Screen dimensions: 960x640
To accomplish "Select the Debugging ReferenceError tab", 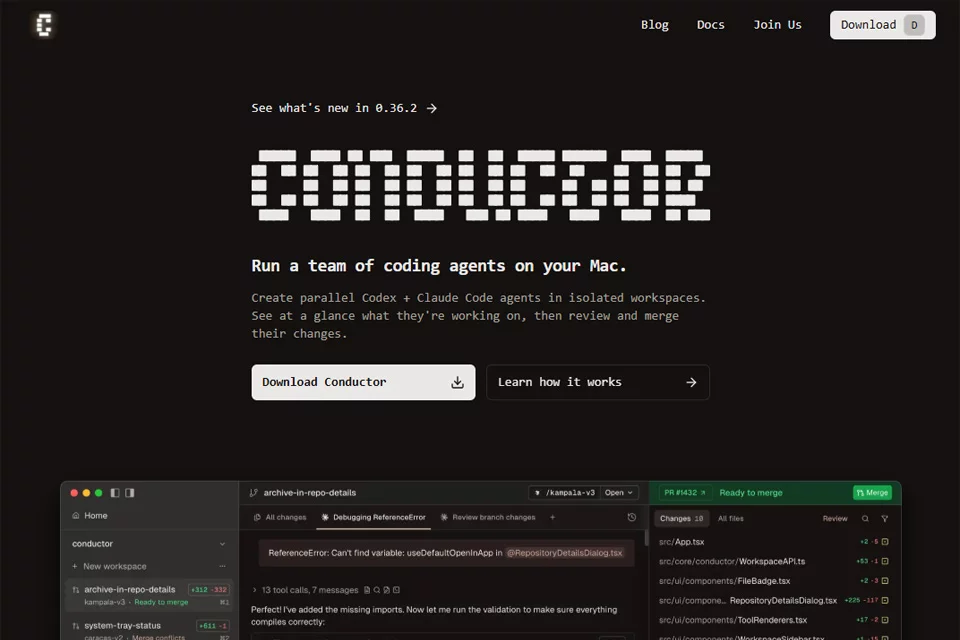I will pyautogui.click(x=373, y=518).
